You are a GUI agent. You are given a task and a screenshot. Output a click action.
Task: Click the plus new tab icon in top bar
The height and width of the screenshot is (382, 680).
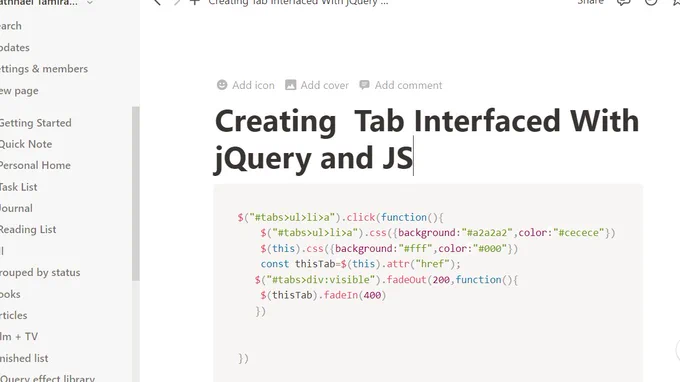click(195, 2)
